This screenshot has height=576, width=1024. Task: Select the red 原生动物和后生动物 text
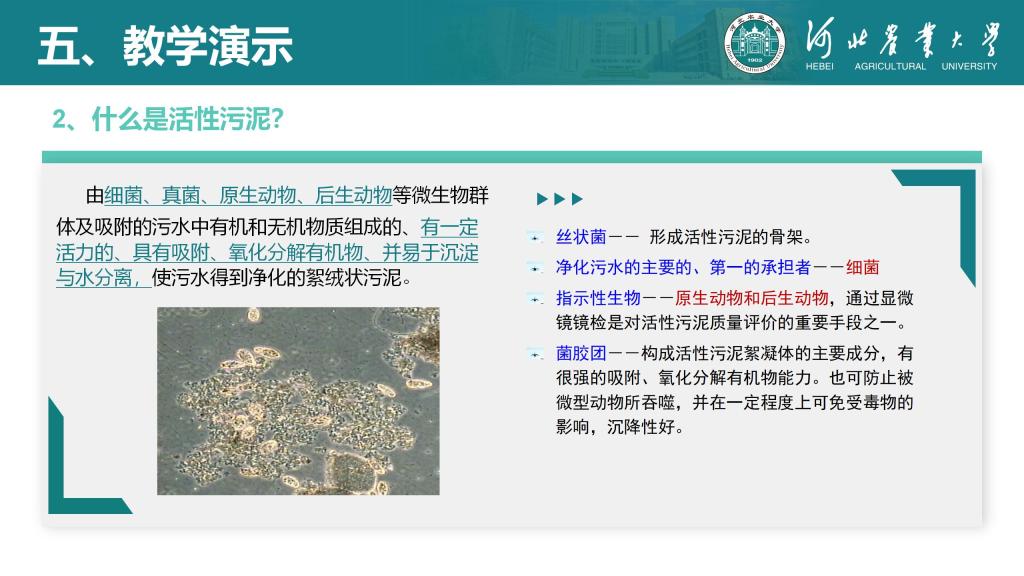[751, 298]
